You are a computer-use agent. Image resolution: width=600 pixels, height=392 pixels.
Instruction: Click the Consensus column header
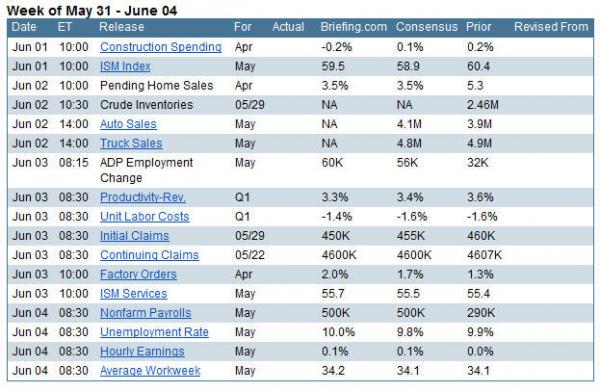point(427,27)
